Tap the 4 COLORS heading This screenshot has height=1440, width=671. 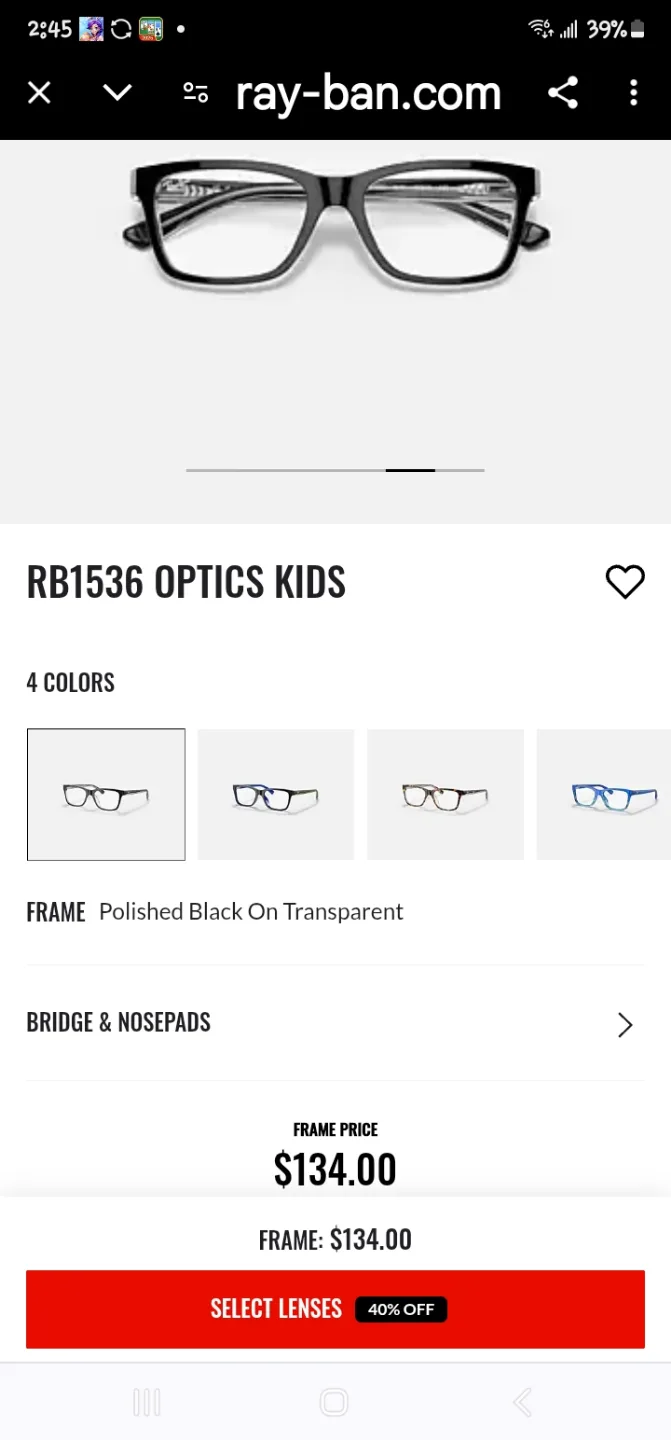click(x=70, y=682)
